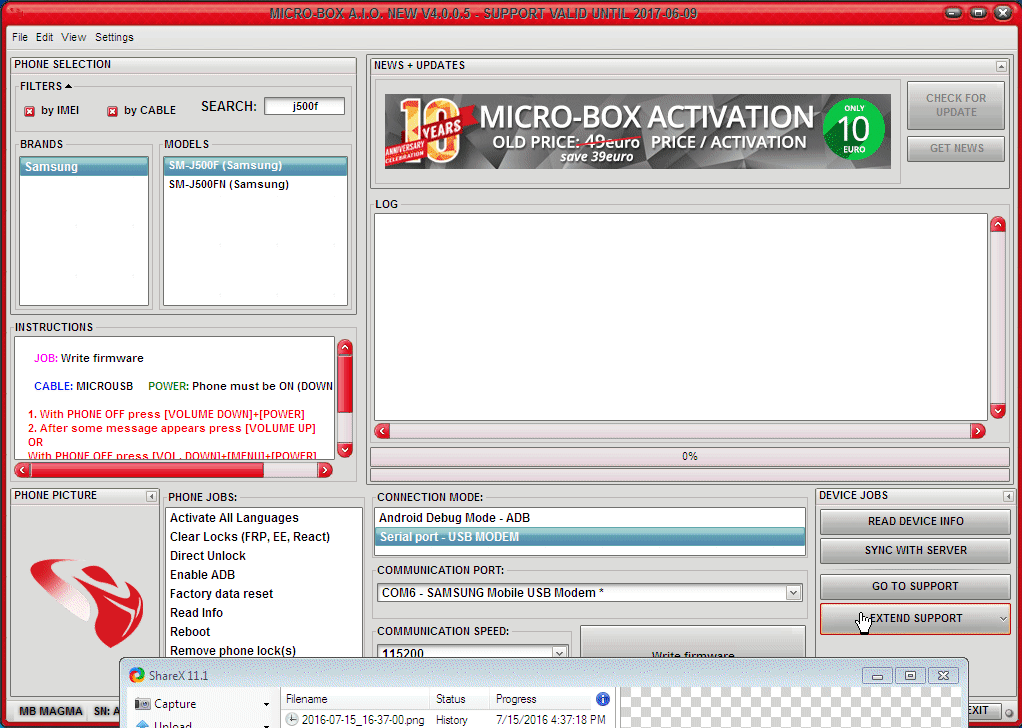Toggle the by IMEI filter checkbox
The height and width of the screenshot is (728, 1022).
pos(29,111)
